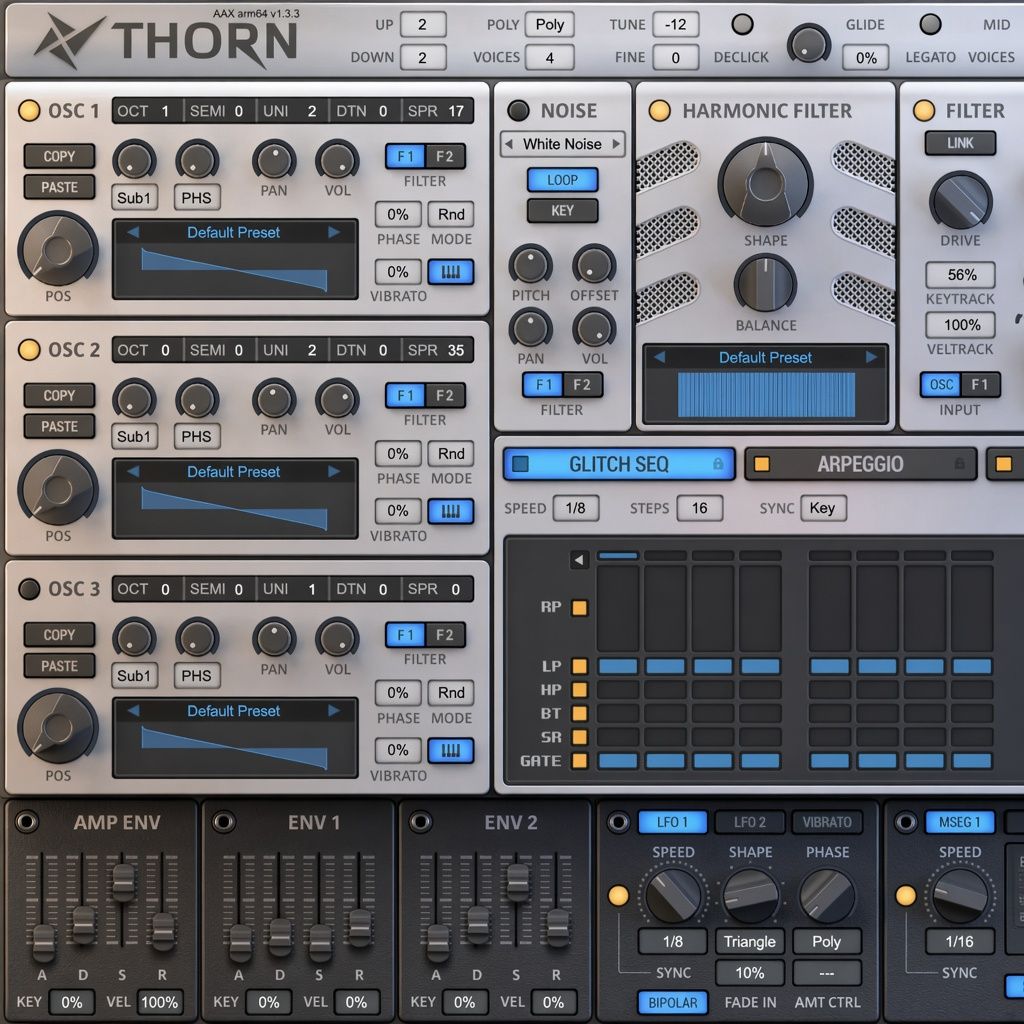Click the LFO BIPOLAR button
1024x1024 pixels.
pyautogui.click(x=673, y=1002)
